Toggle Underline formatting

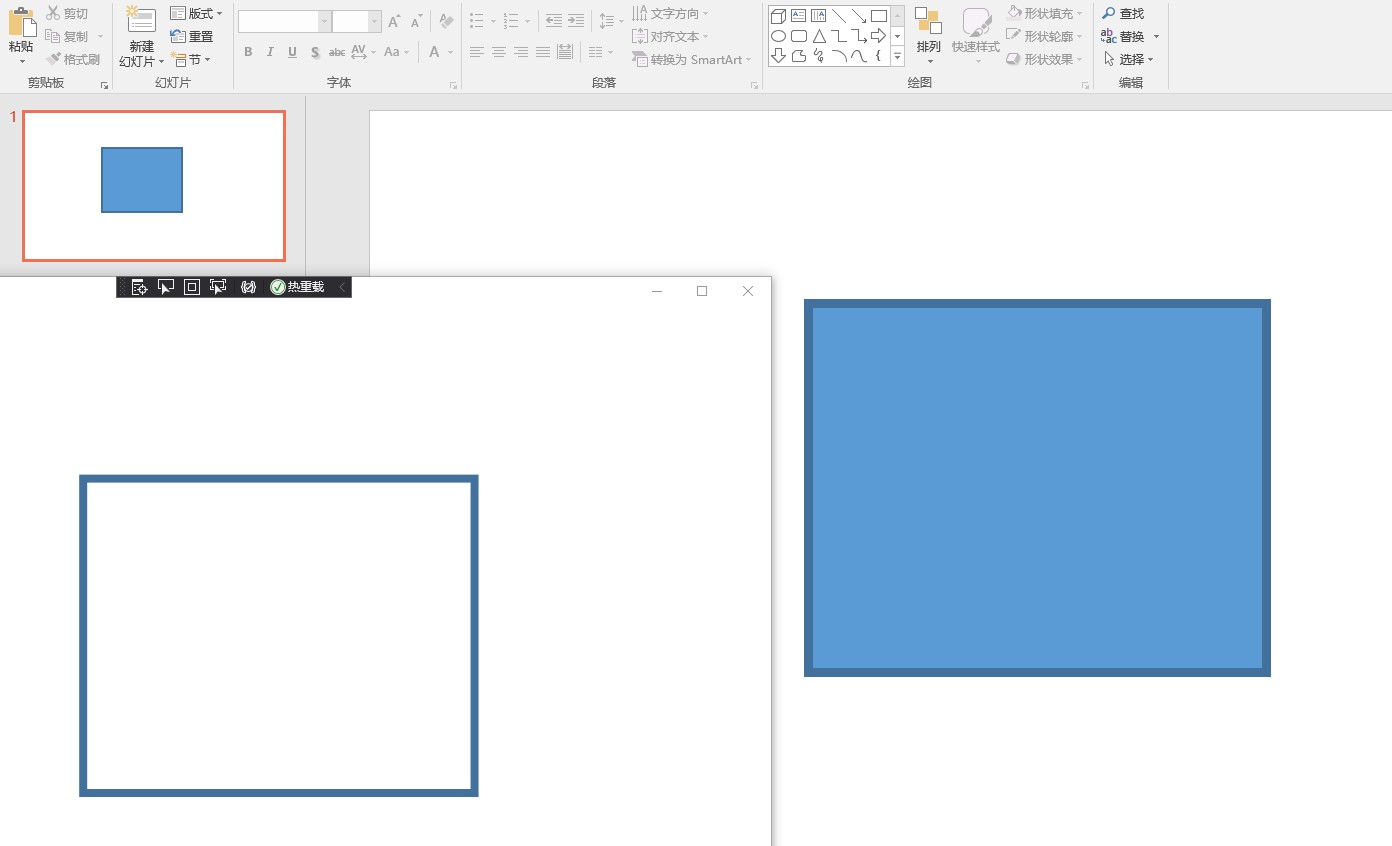[x=292, y=52]
